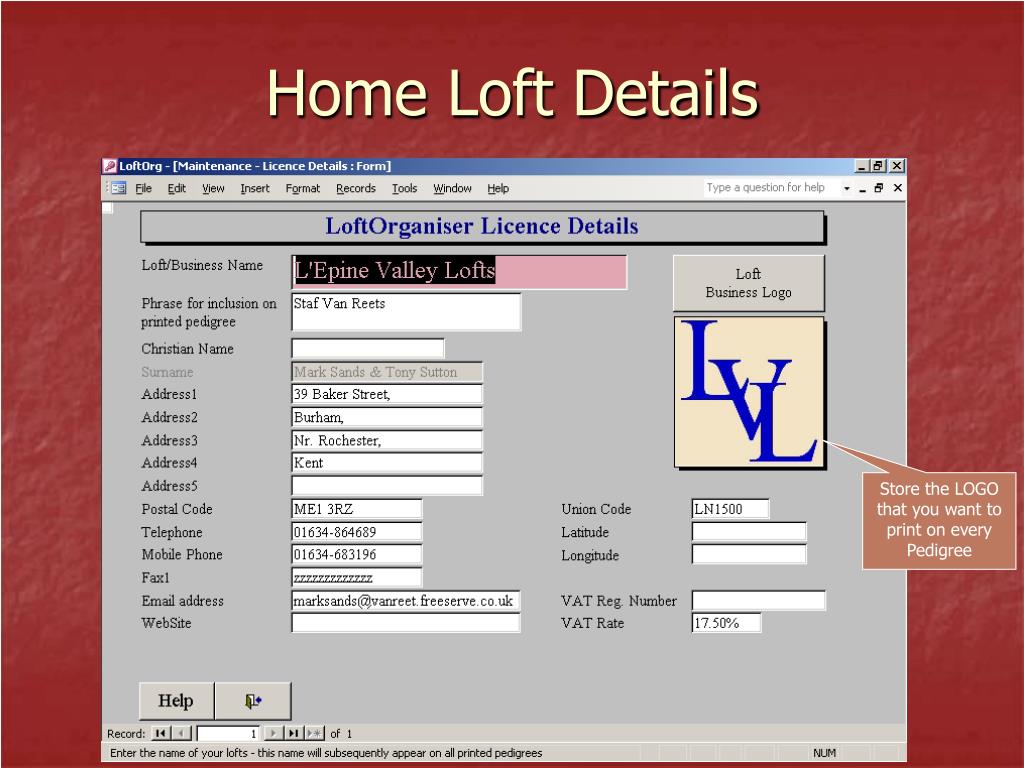1024x768 pixels.
Task: Click the Union Code field LN1500
Action: pos(730,509)
